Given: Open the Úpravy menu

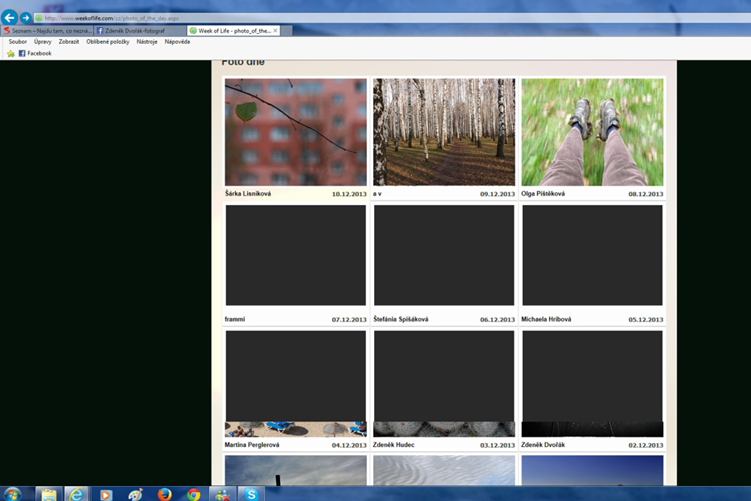Looking at the screenshot, I should (43, 42).
